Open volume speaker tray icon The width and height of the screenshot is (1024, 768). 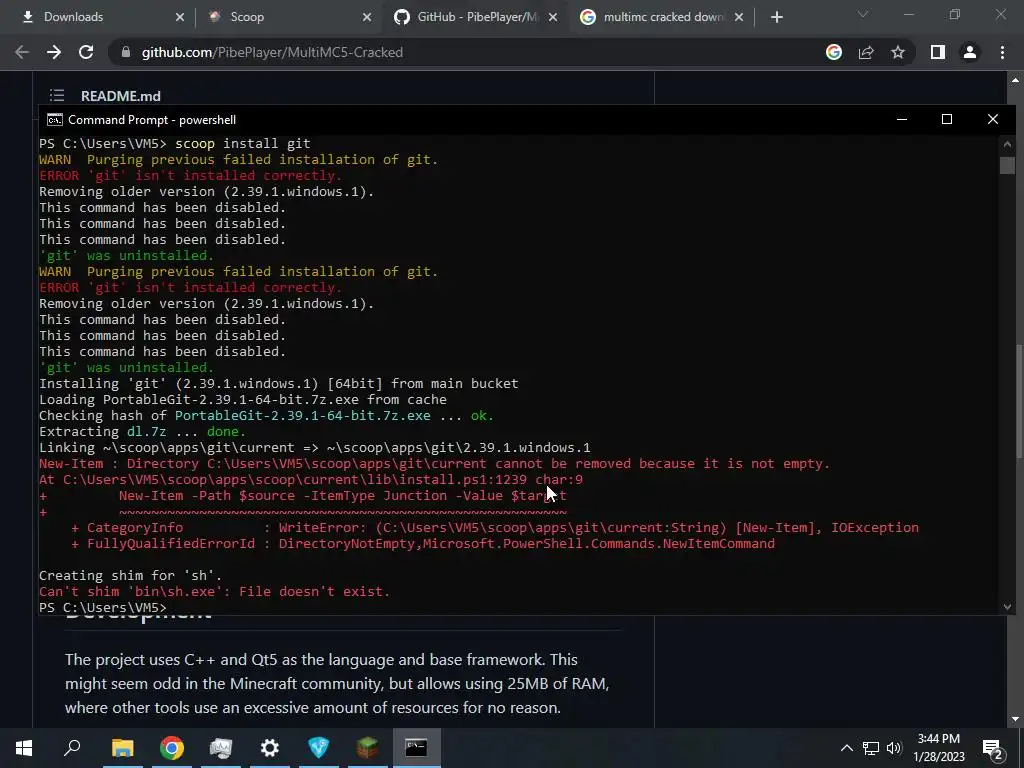pyautogui.click(x=894, y=748)
